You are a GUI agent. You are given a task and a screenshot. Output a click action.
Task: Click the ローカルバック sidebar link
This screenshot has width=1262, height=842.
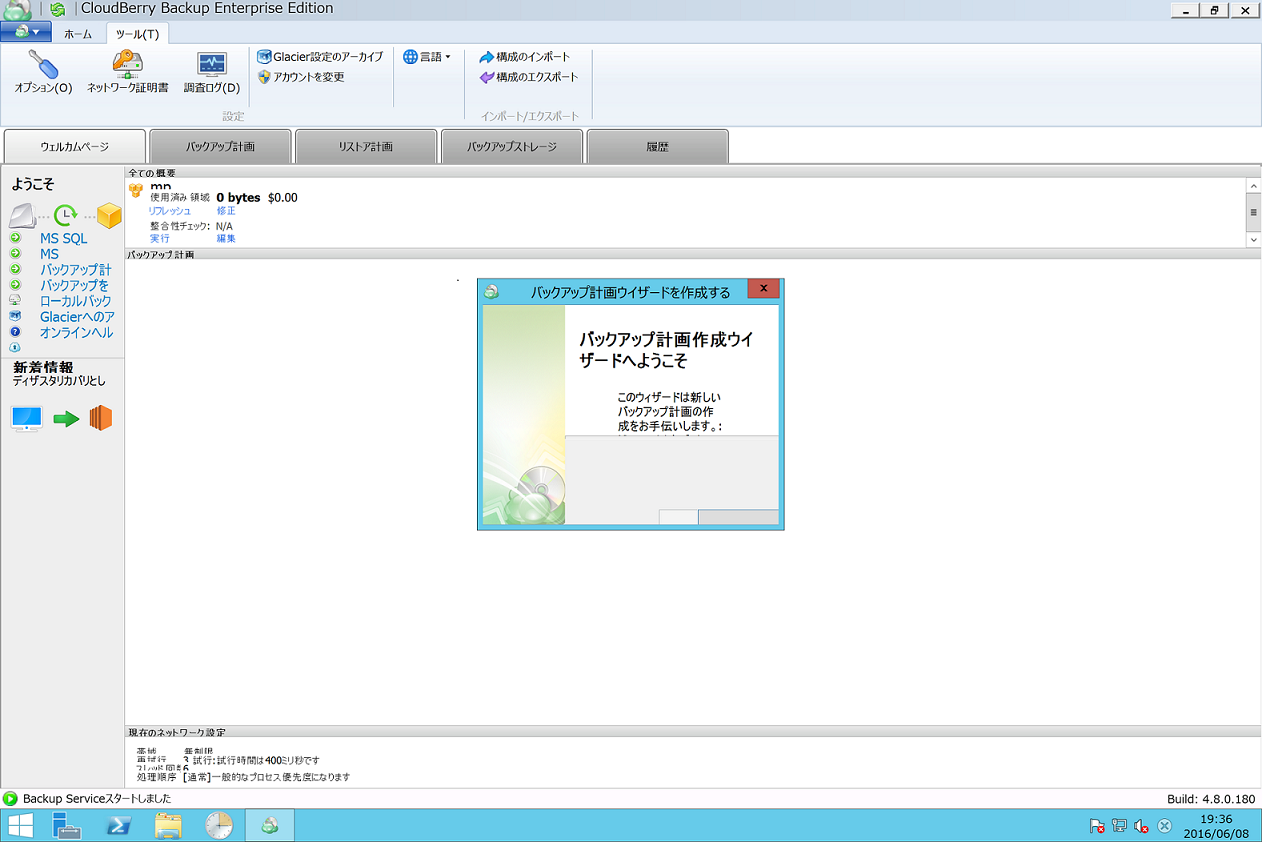[76, 301]
